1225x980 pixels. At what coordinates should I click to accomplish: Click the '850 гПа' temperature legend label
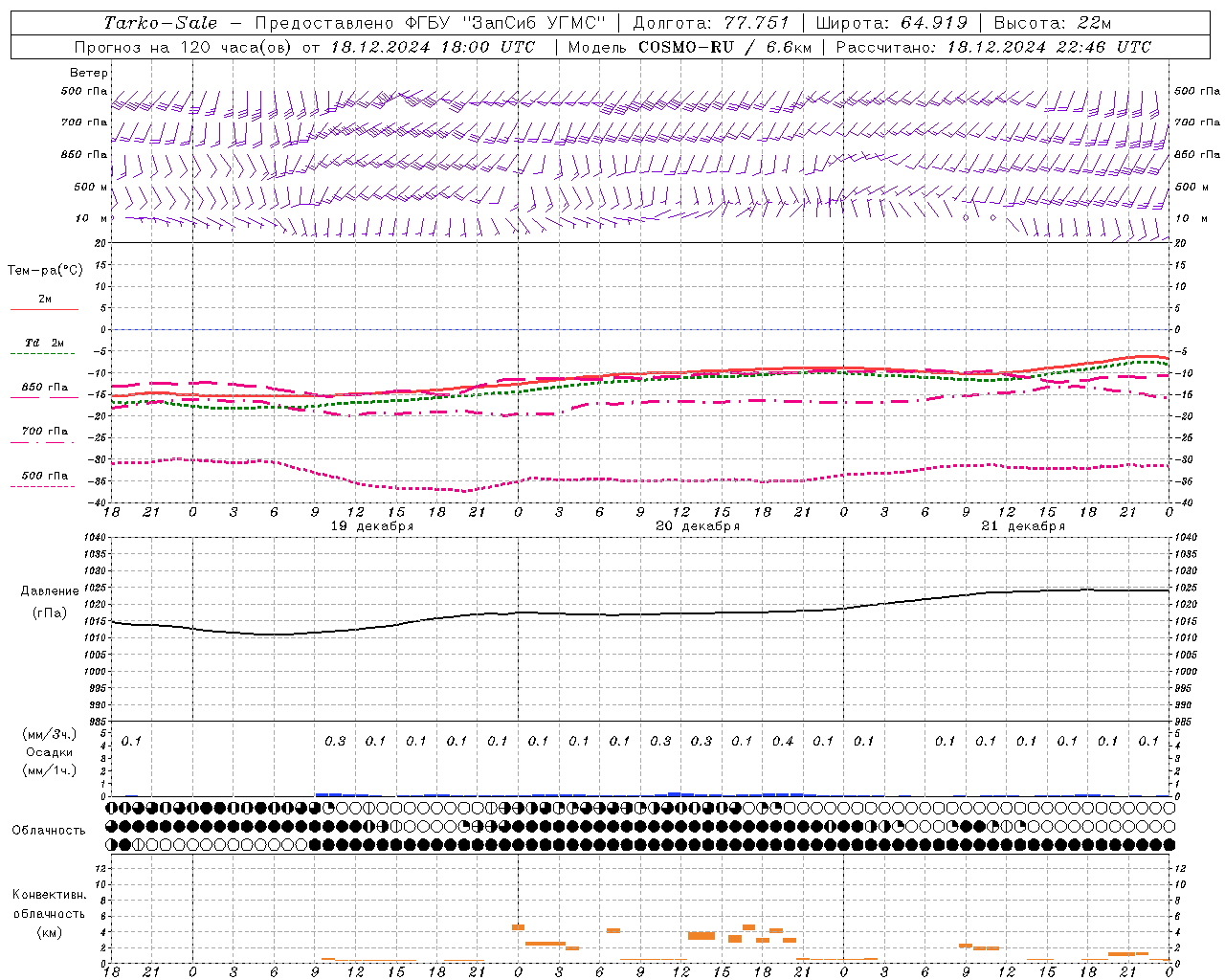(x=45, y=388)
